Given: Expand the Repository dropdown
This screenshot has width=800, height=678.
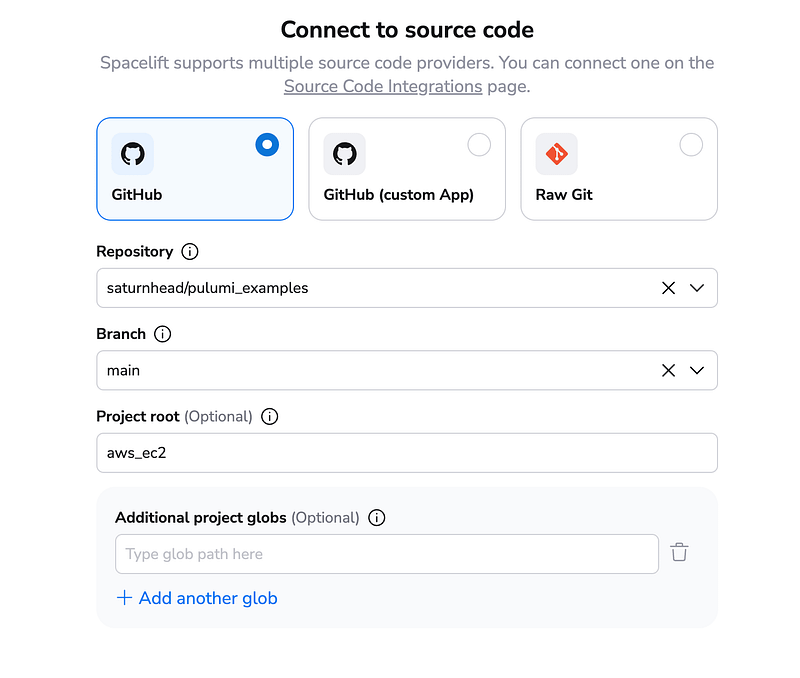Looking at the screenshot, I should point(697,288).
